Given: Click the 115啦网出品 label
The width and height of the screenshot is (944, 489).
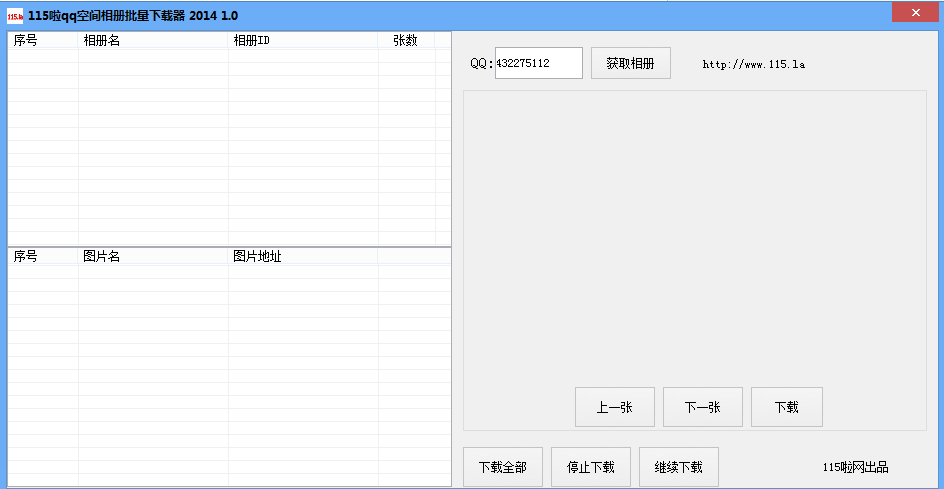Looking at the screenshot, I should [856, 467].
